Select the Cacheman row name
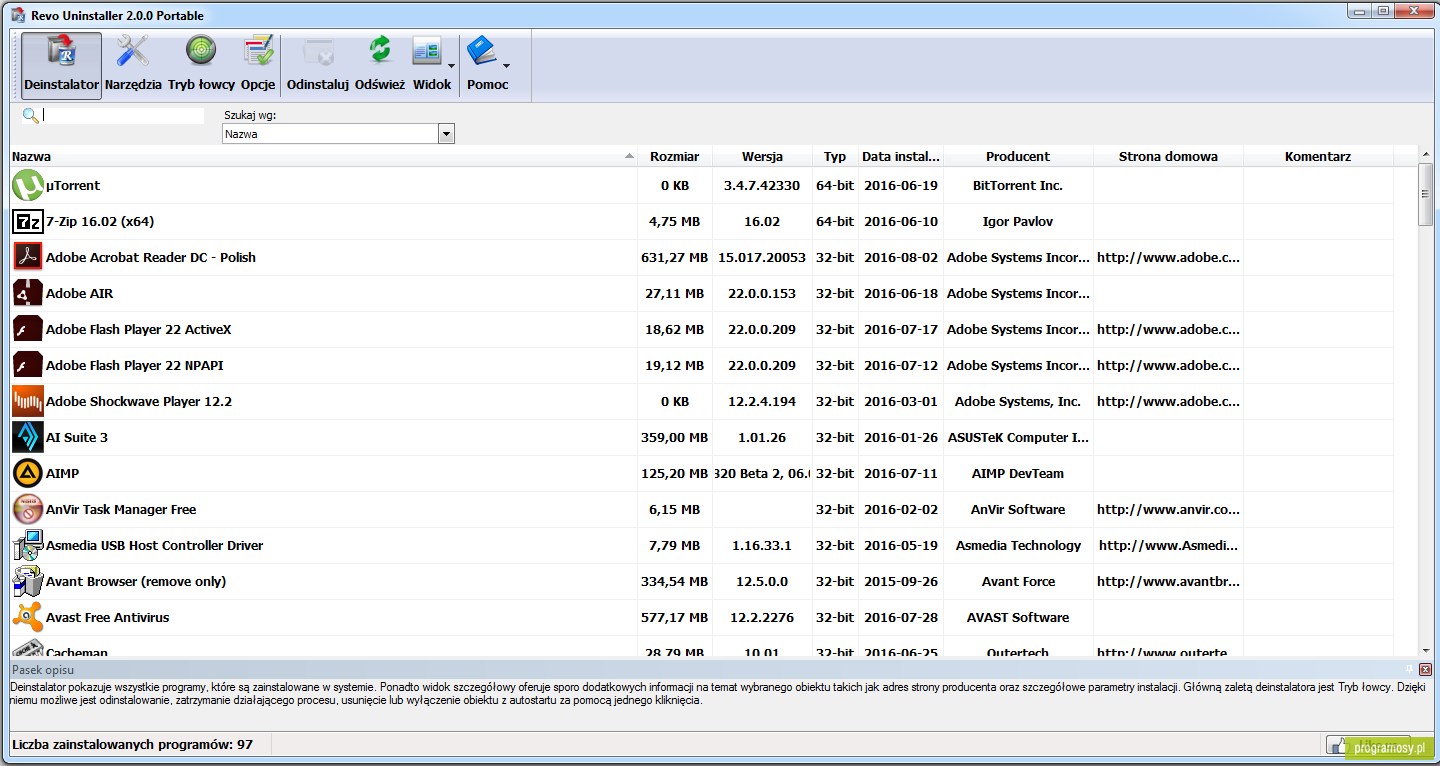Image resolution: width=1440 pixels, height=766 pixels. point(77,652)
